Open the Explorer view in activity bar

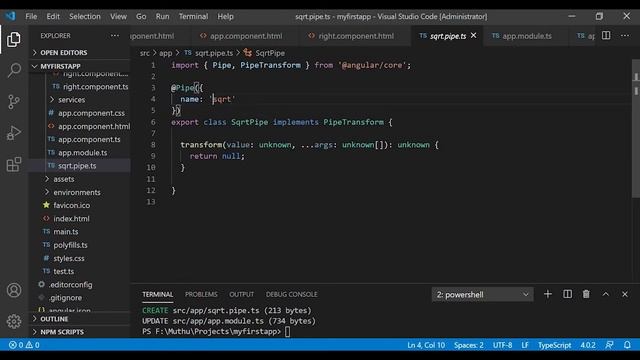[x=14, y=40]
